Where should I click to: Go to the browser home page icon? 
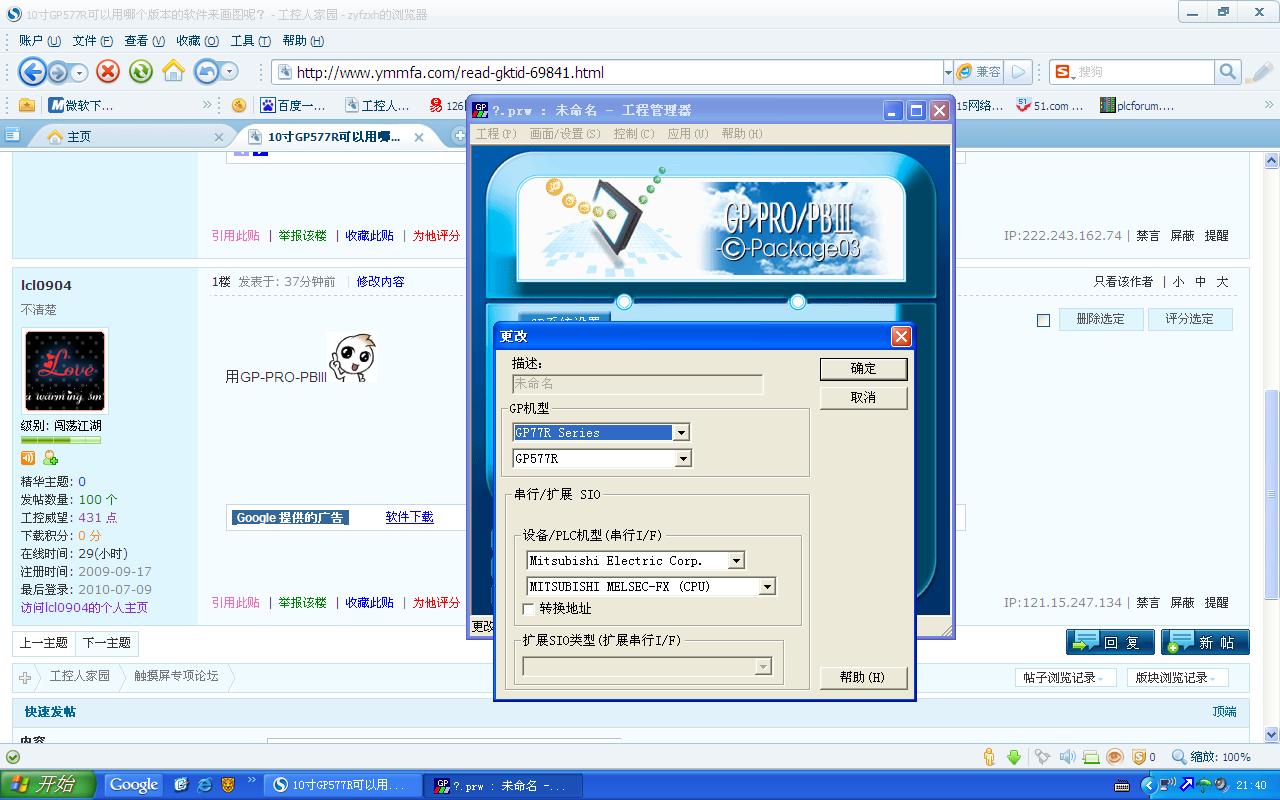coord(174,72)
